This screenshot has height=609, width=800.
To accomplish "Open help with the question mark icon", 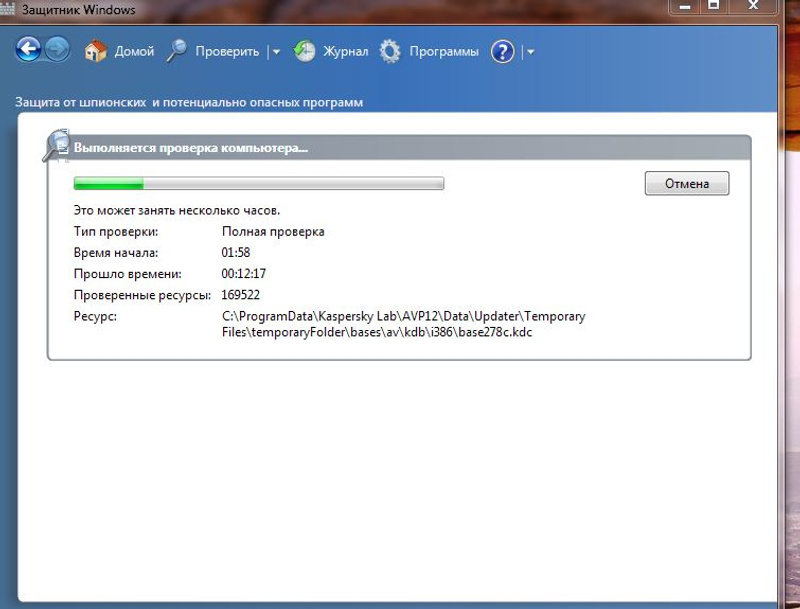I will 503,52.
